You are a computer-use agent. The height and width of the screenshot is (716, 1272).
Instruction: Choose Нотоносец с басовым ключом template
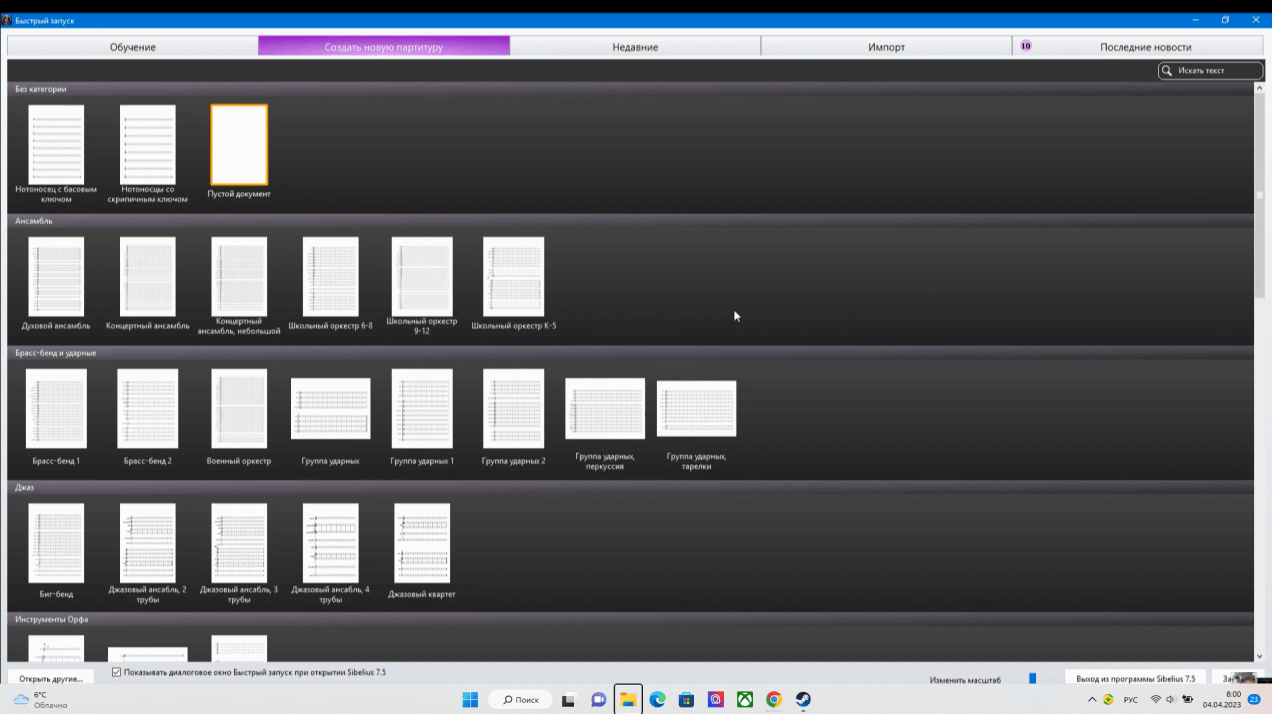point(56,145)
